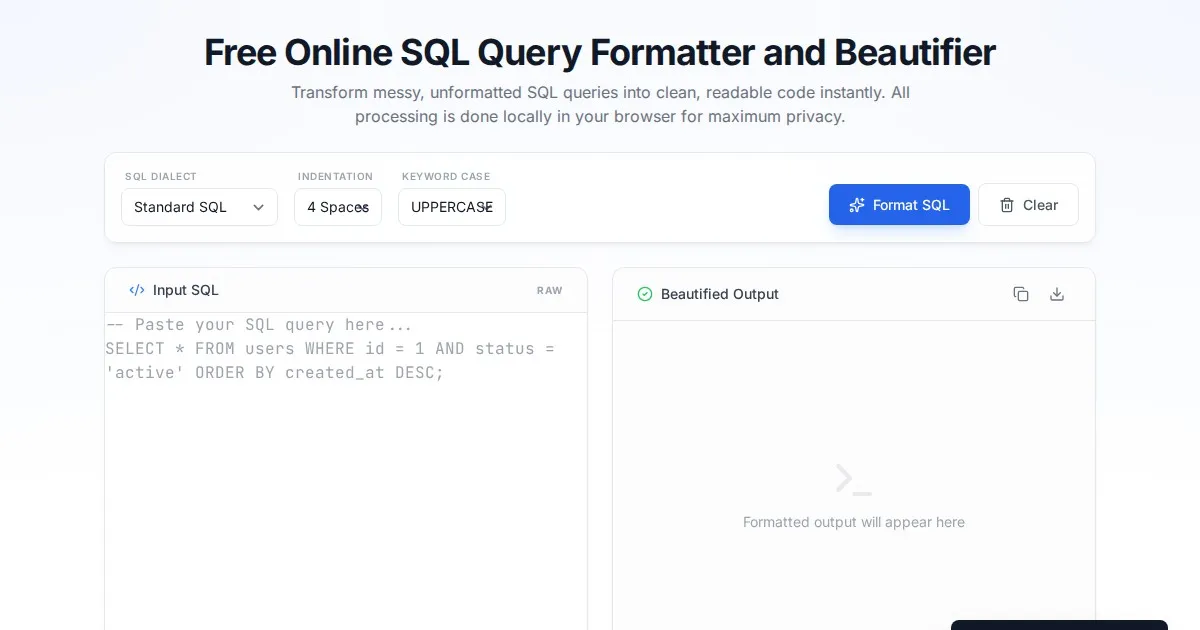Click the Beautified Output panel title

point(719,294)
